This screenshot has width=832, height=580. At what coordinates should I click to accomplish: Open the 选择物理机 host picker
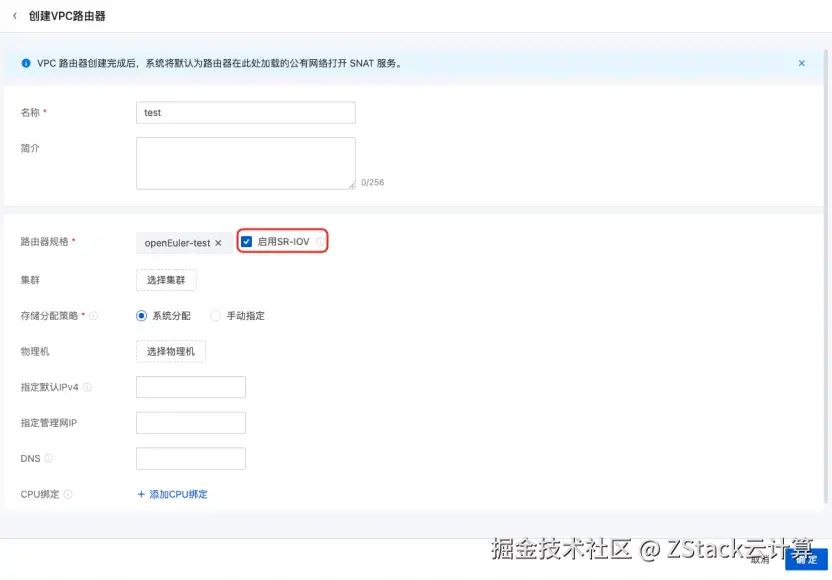pos(170,351)
